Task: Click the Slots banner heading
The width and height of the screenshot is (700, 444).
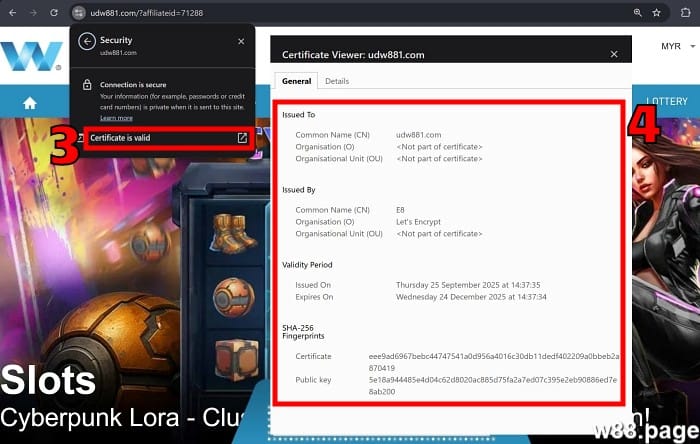Action: (48, 380)
